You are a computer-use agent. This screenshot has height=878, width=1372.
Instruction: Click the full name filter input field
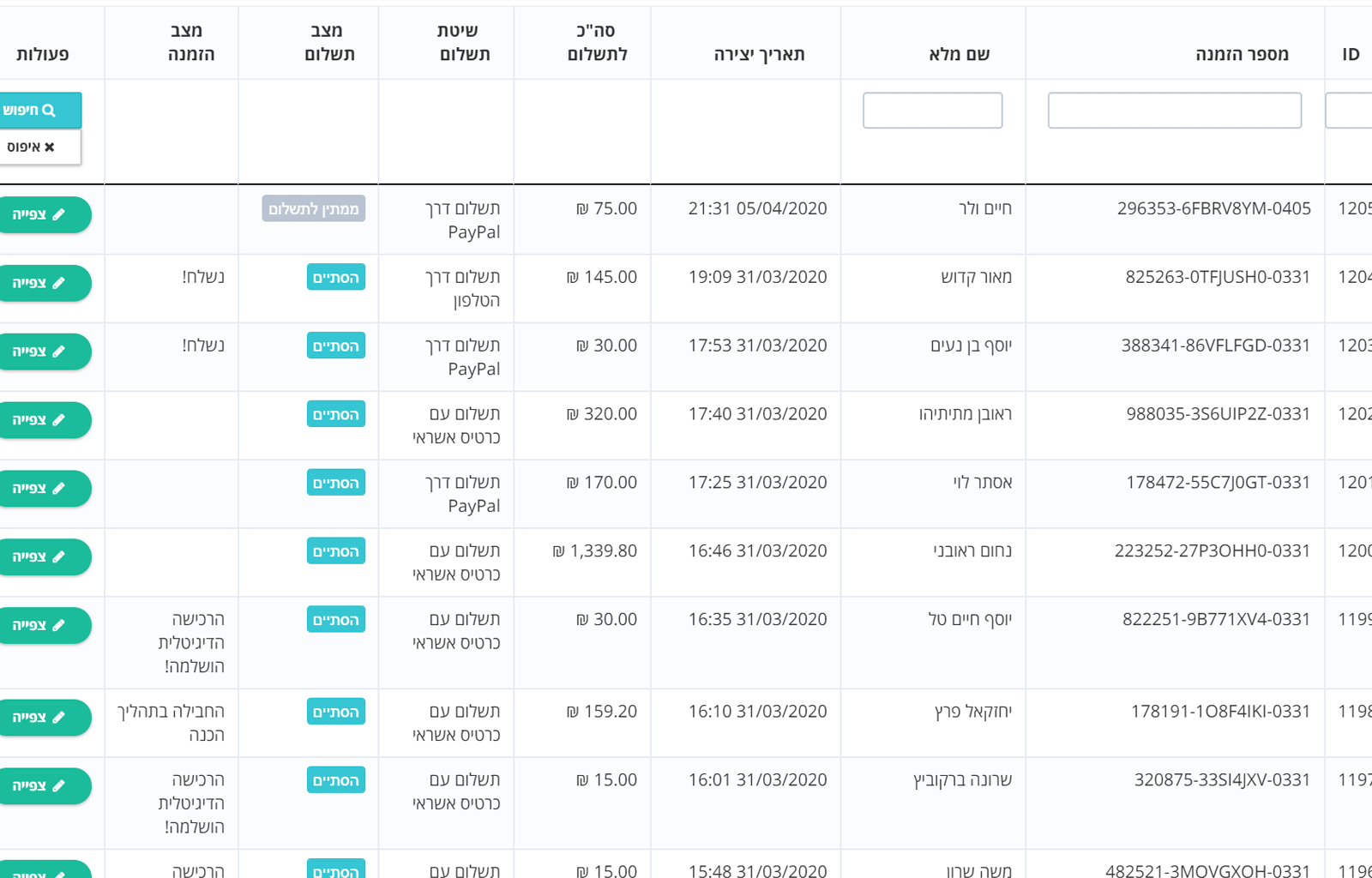(x=932, y=111)
